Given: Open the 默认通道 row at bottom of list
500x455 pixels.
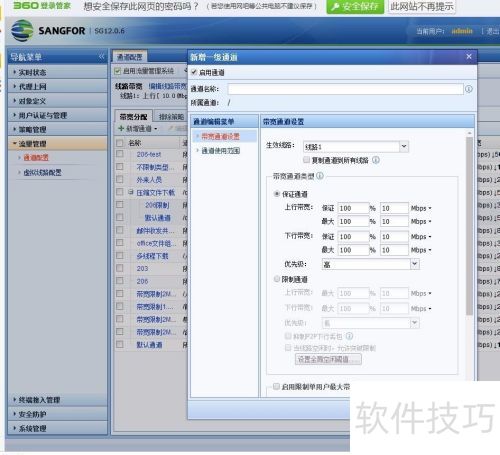Looking at the screenshot, I should tap(149, 345).
